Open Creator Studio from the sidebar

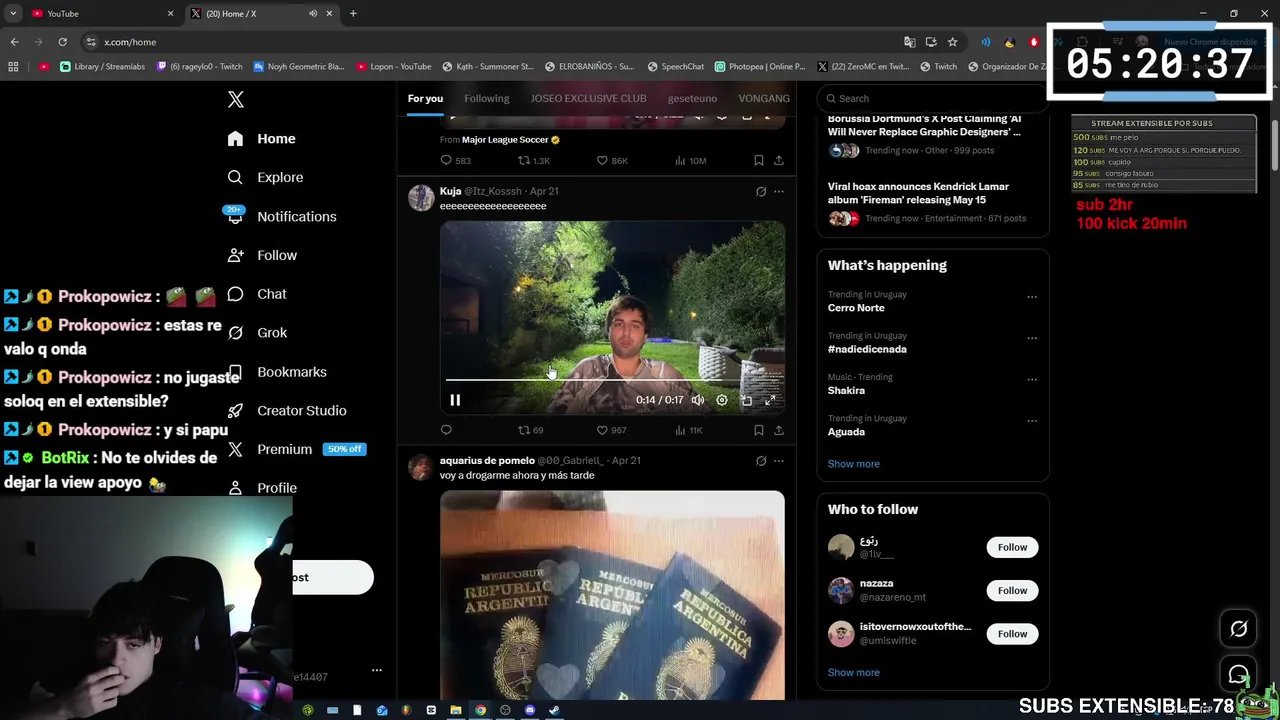[x=286, y=411]
